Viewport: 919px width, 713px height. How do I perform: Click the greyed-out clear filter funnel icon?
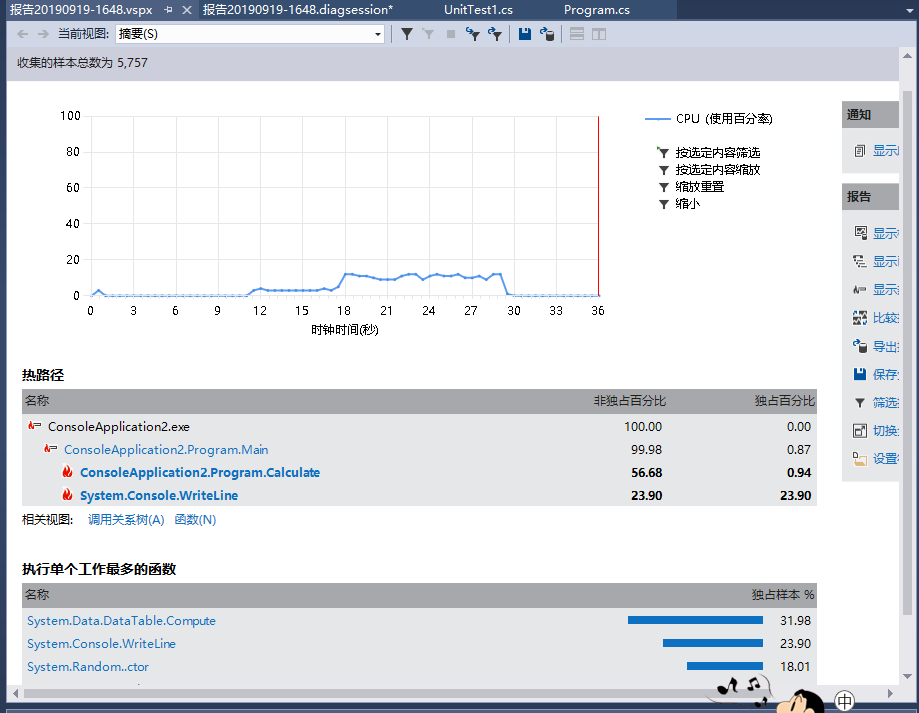(428, 34)
